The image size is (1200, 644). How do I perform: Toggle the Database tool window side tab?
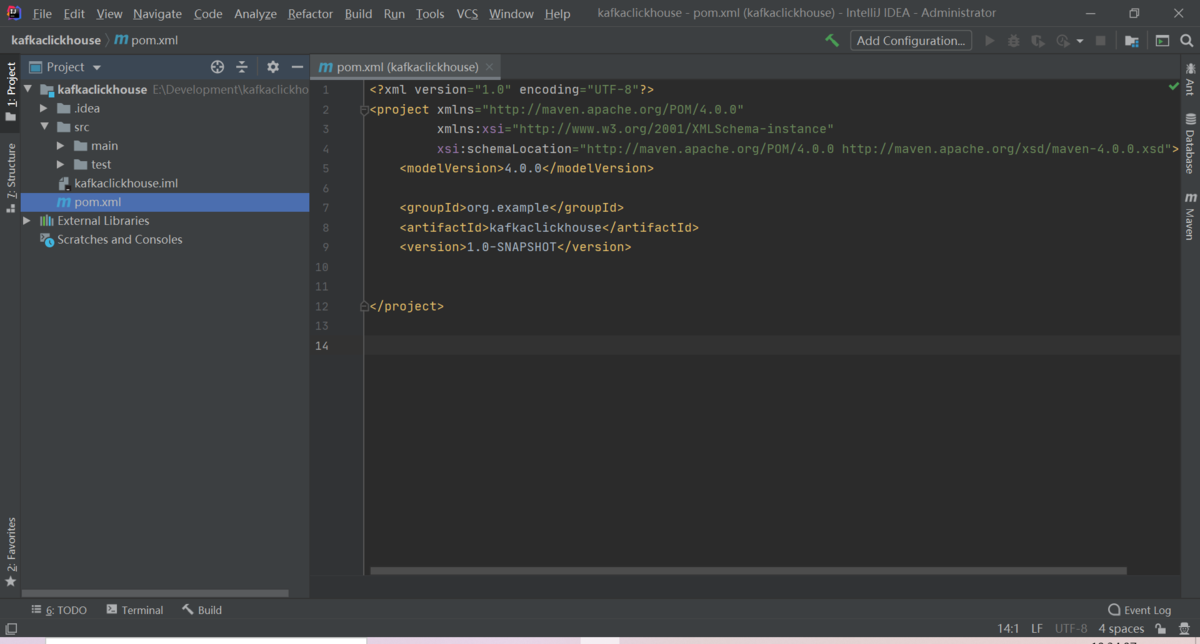1190,144
